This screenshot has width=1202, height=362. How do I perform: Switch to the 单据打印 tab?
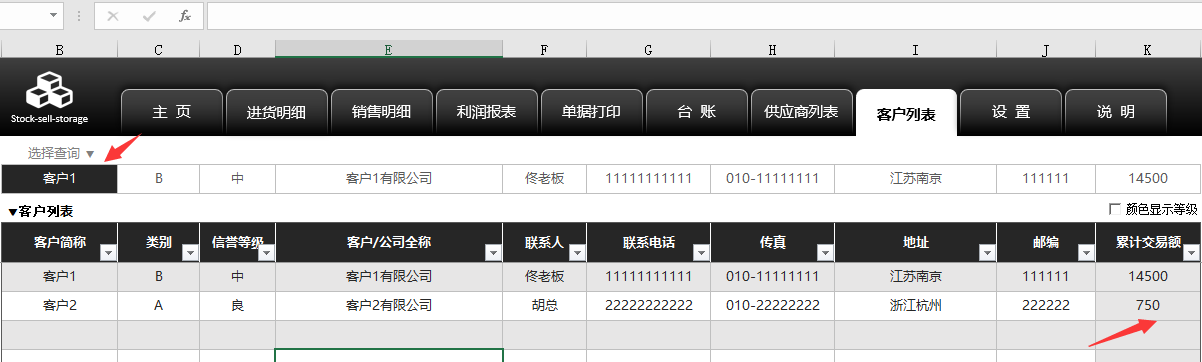(x=591, y=112)
